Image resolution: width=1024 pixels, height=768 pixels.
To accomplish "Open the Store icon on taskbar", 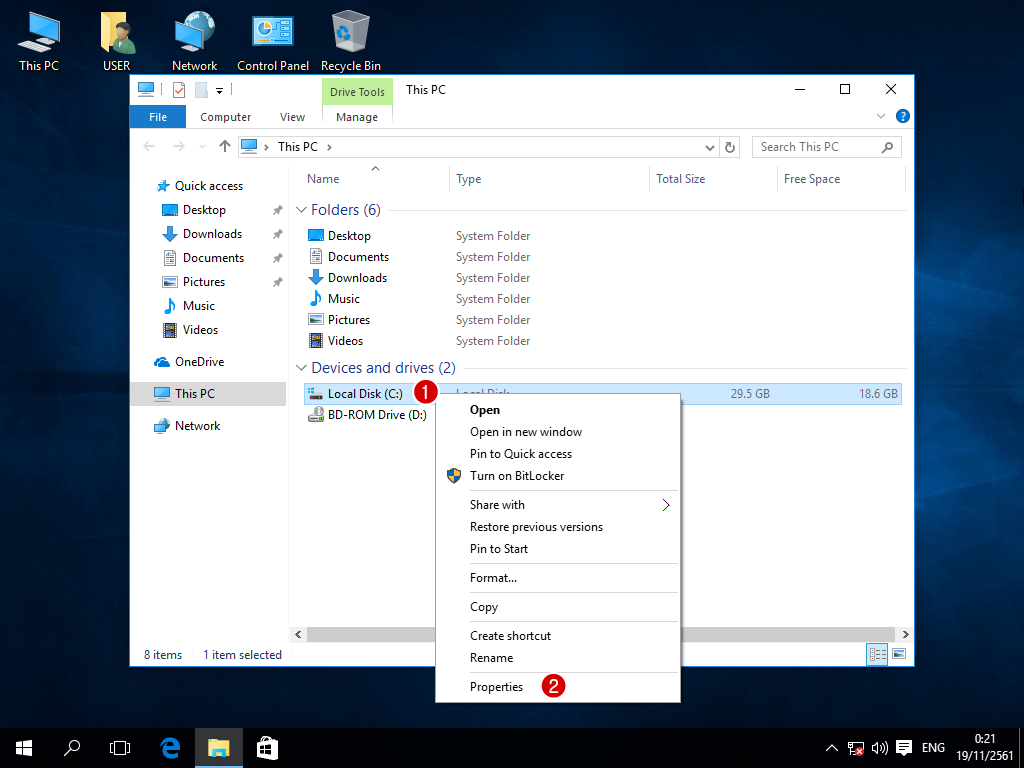I will (x=267, y=747).
